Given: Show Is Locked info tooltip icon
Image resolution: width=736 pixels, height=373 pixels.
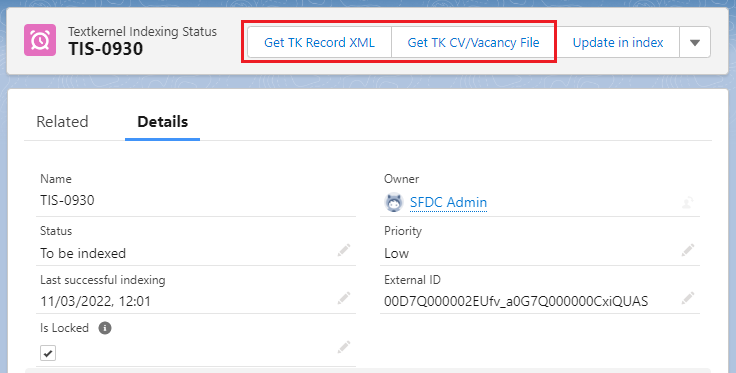Looking at the screenshot, I should (105, 328).
